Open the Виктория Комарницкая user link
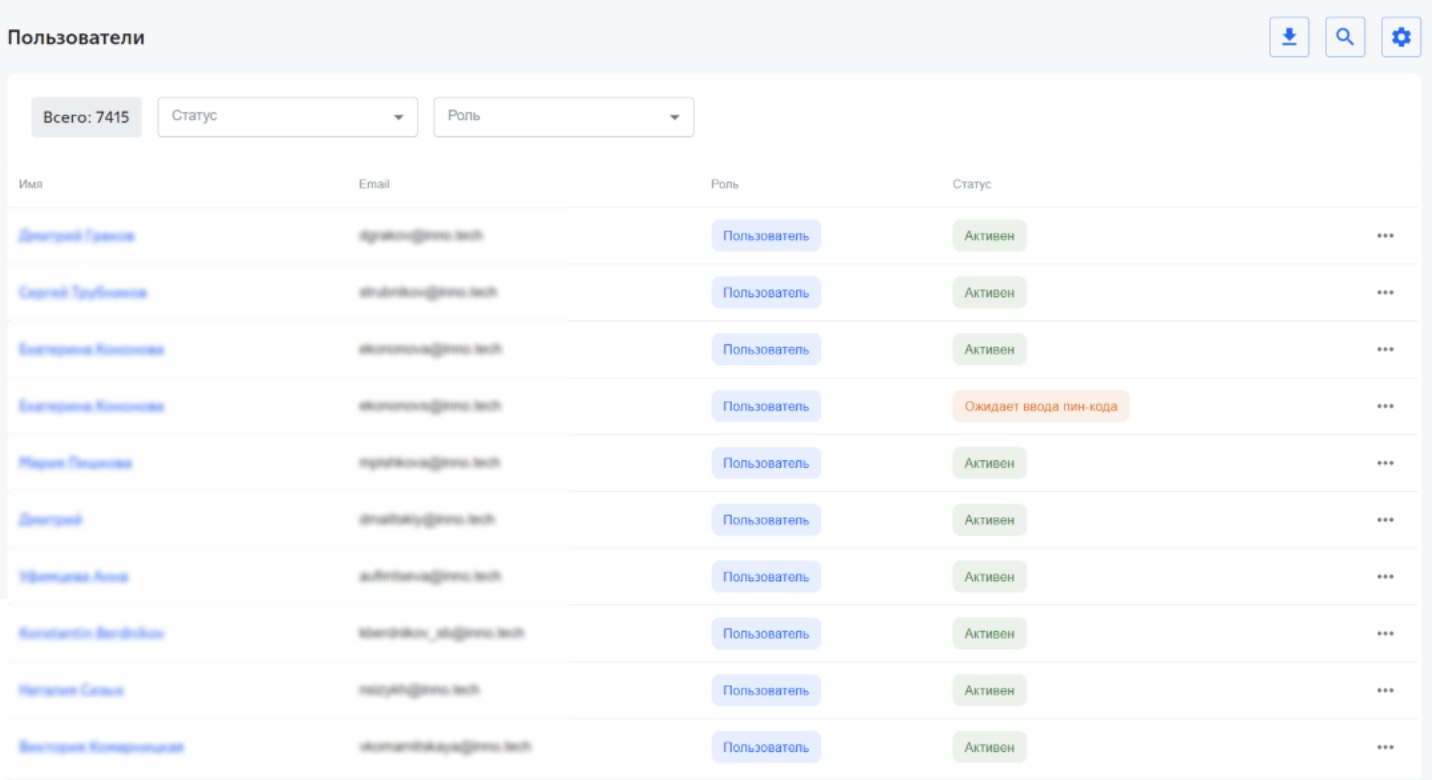Screen dimensions: 1432x780 point(101,747)
